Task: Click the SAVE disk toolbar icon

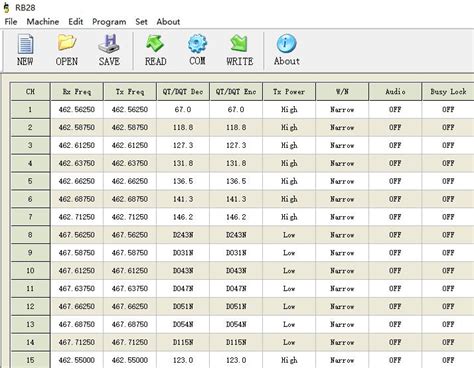Action: tap(109, 50)
